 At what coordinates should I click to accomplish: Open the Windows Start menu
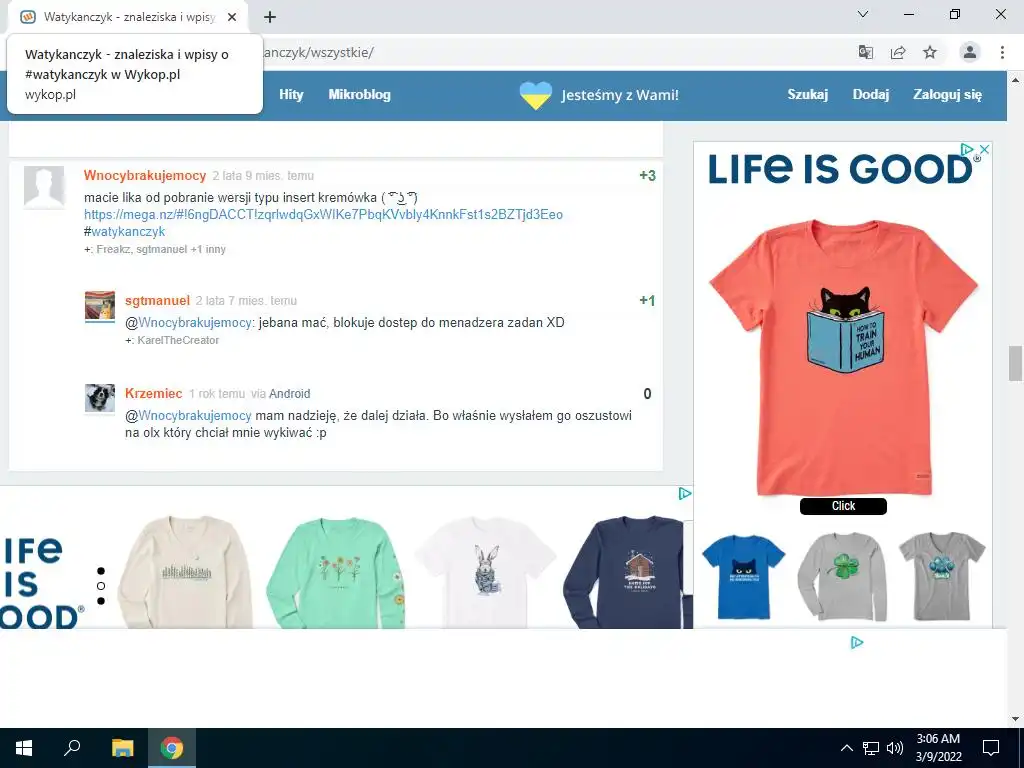24,748
